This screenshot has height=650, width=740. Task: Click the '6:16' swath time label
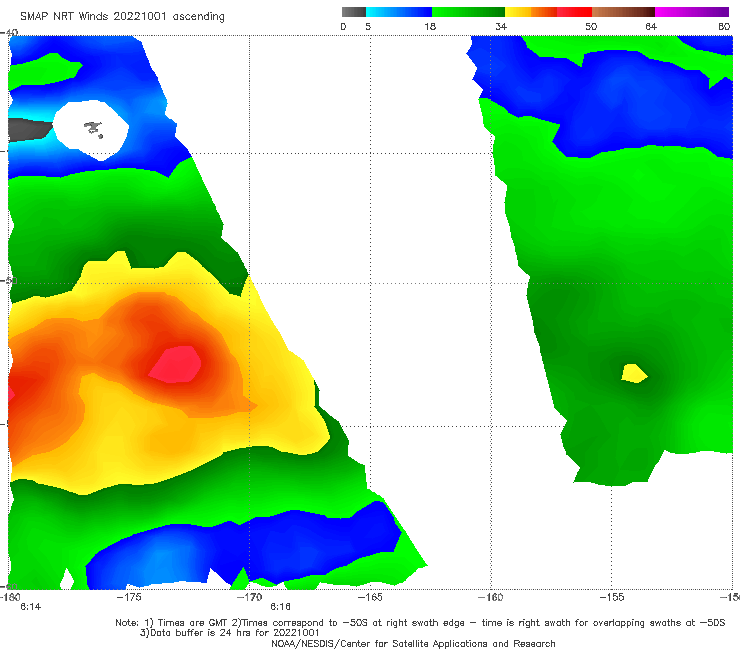pos(280,607)
